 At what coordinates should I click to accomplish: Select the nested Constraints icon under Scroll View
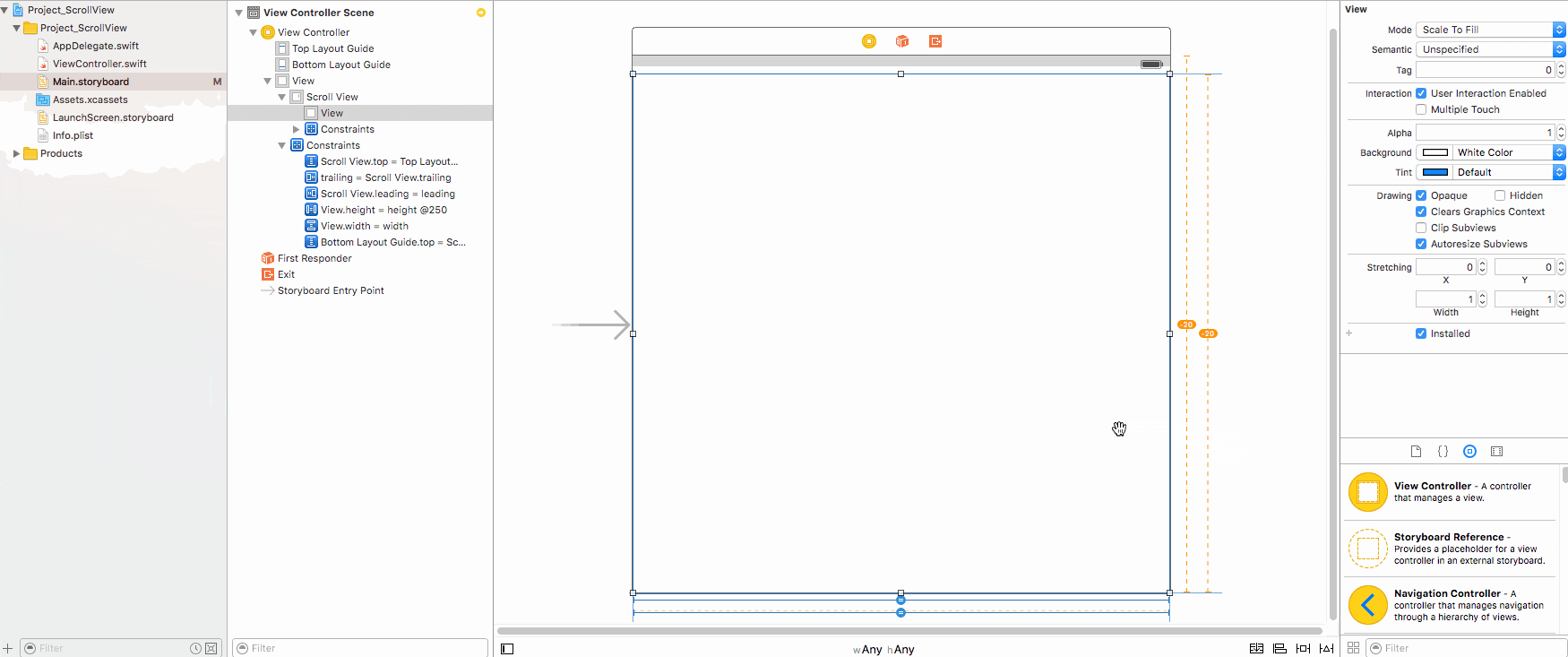pyautogui.click(x=311, y=129)
